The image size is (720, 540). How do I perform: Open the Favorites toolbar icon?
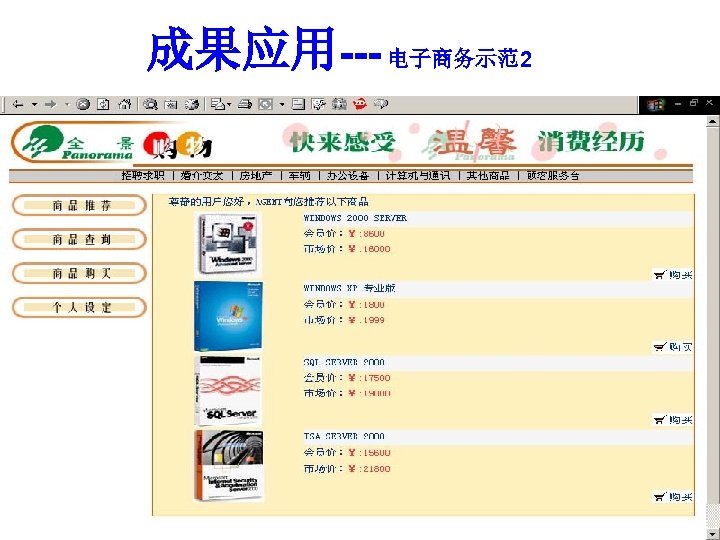click(x=171, y=105)
